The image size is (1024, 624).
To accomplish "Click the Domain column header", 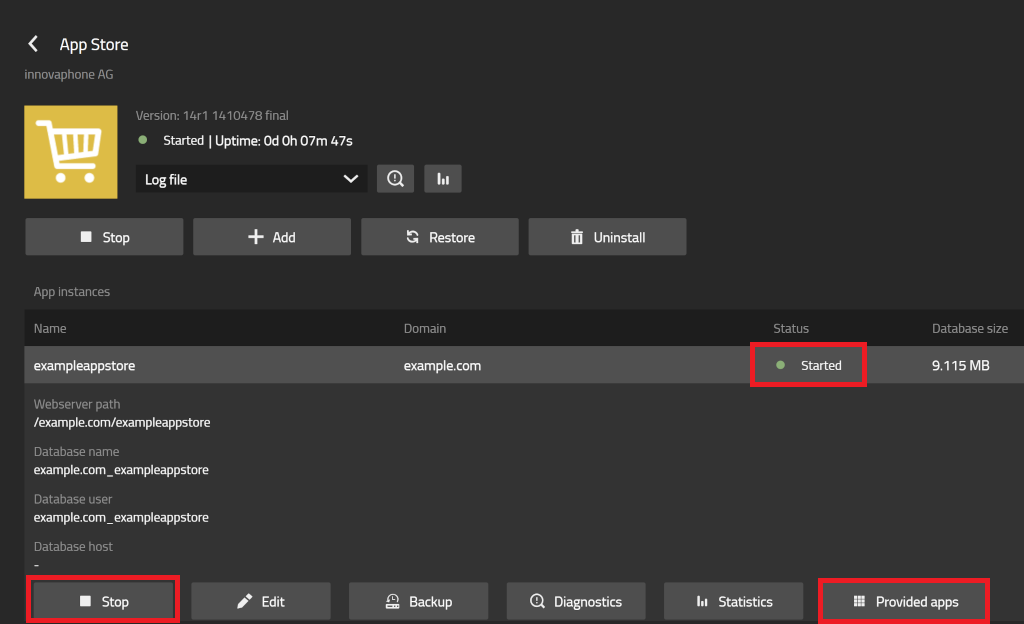I will coord(425,328).
